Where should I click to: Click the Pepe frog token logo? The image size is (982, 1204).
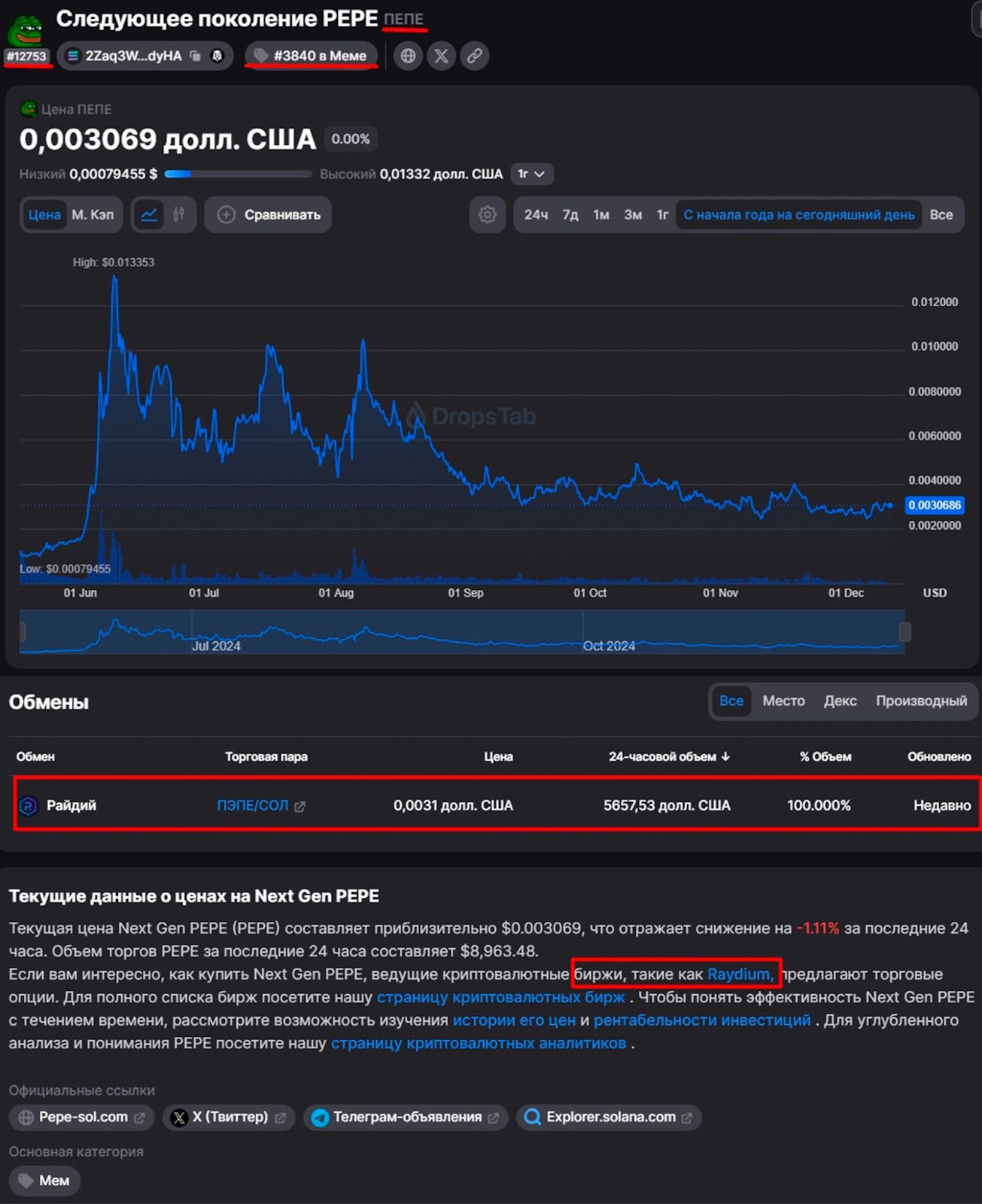26,31
